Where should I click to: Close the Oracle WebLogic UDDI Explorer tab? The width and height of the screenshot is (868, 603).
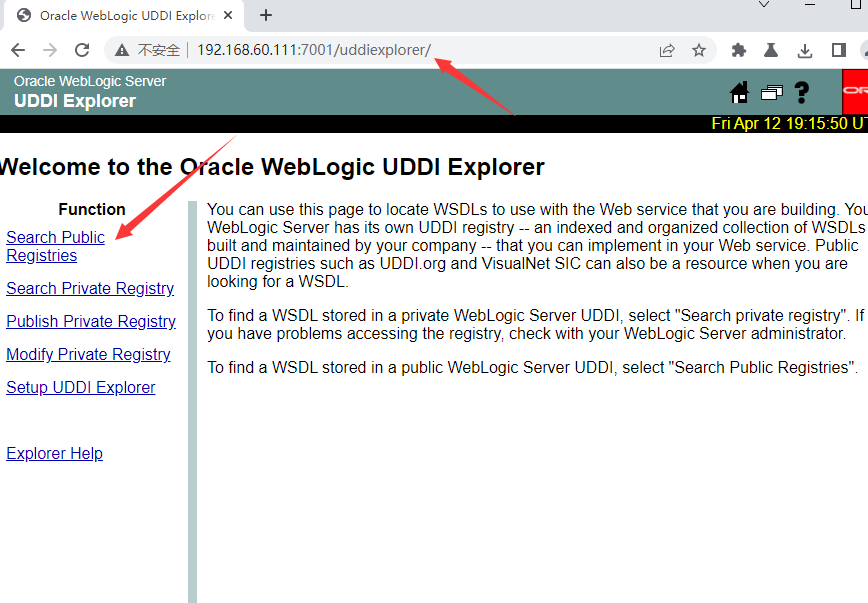click(x=228, y=16)
